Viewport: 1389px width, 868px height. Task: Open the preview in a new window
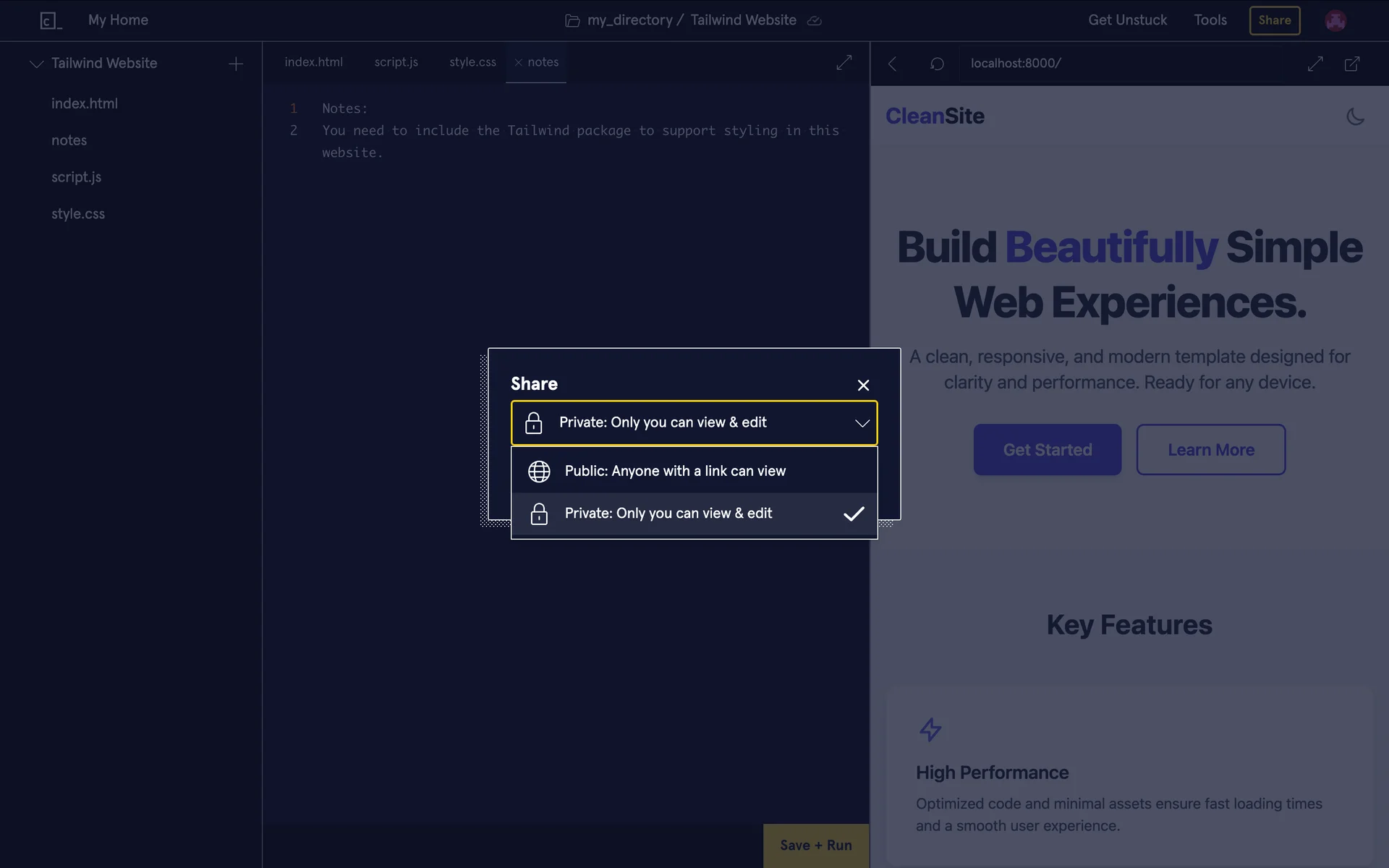1351,64
